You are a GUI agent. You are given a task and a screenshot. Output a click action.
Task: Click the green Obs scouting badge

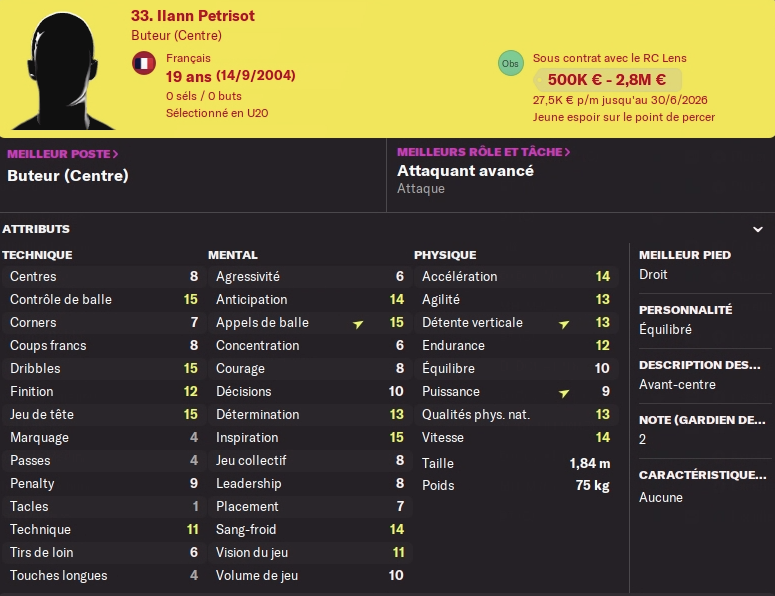(510, 63)
